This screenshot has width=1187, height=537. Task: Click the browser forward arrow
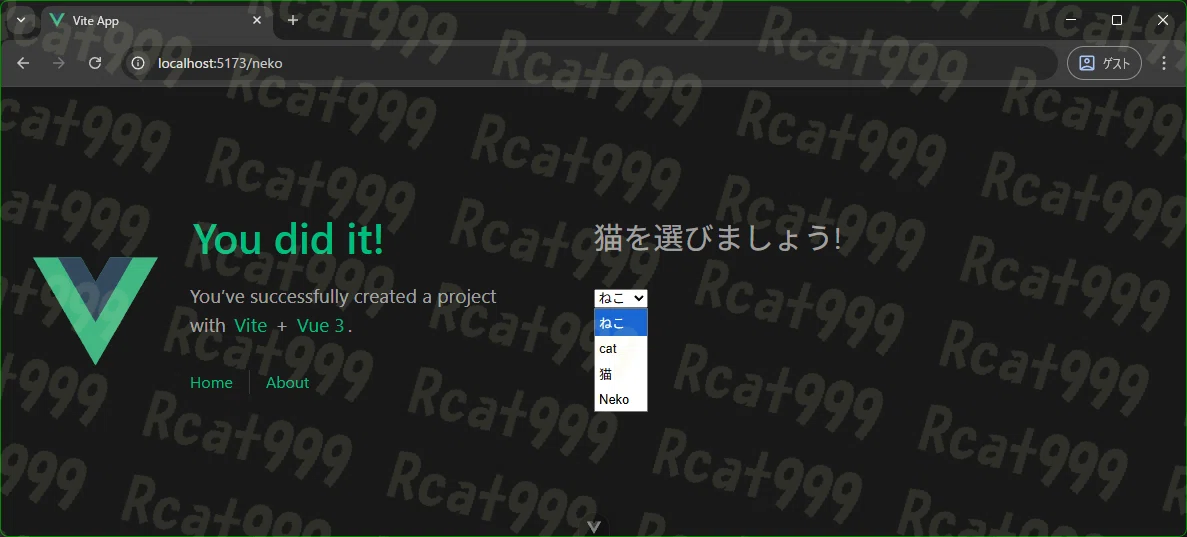(x=58, y=63)
